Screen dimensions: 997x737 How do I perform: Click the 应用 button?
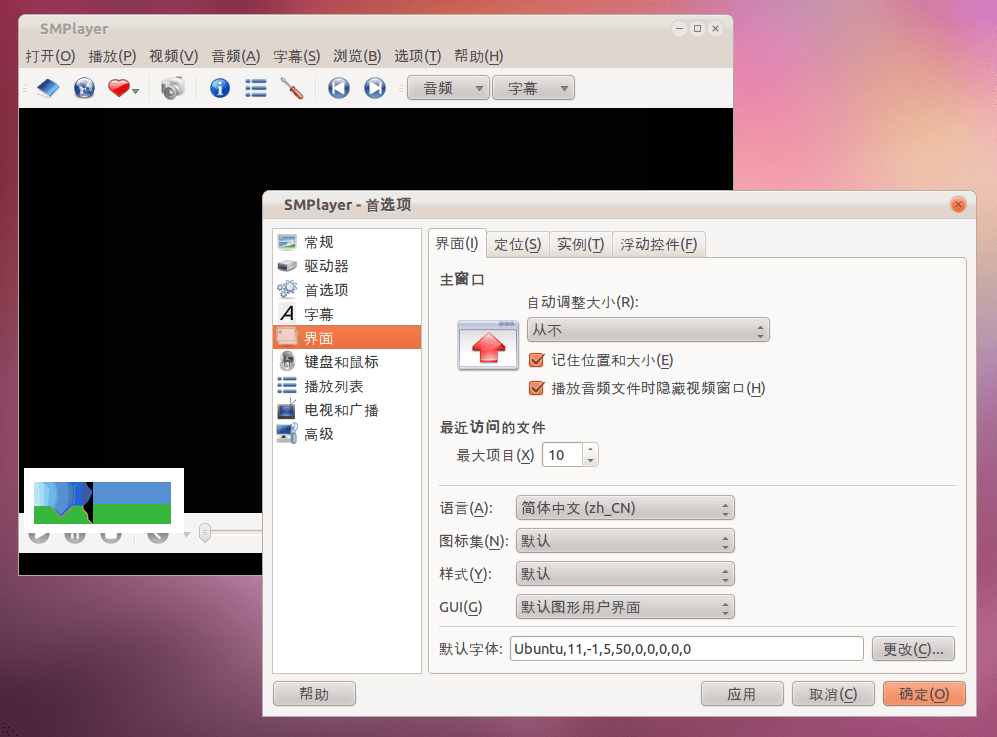[x=742, y=694]
